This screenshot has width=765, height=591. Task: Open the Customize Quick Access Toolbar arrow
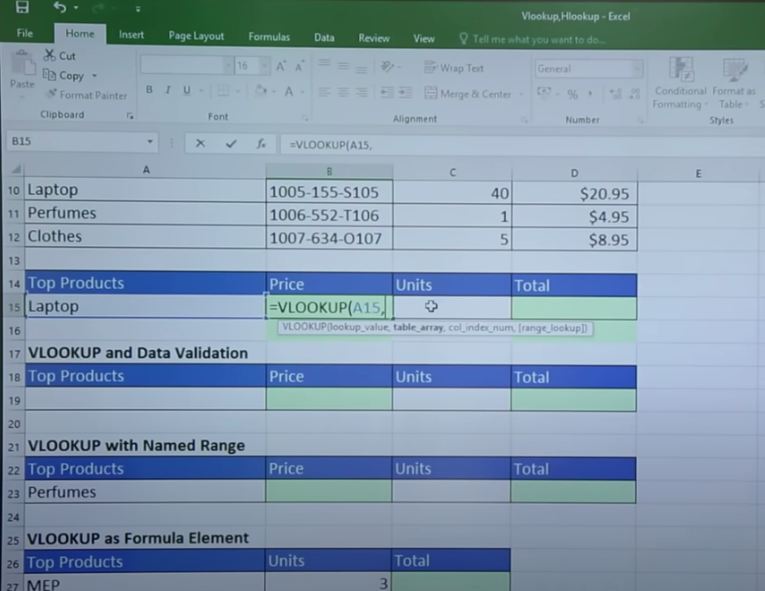point(138,9)
